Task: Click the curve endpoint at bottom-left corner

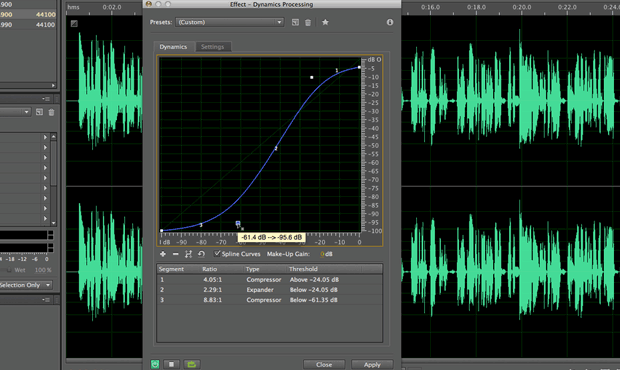Action: click(x=162, y=230)
